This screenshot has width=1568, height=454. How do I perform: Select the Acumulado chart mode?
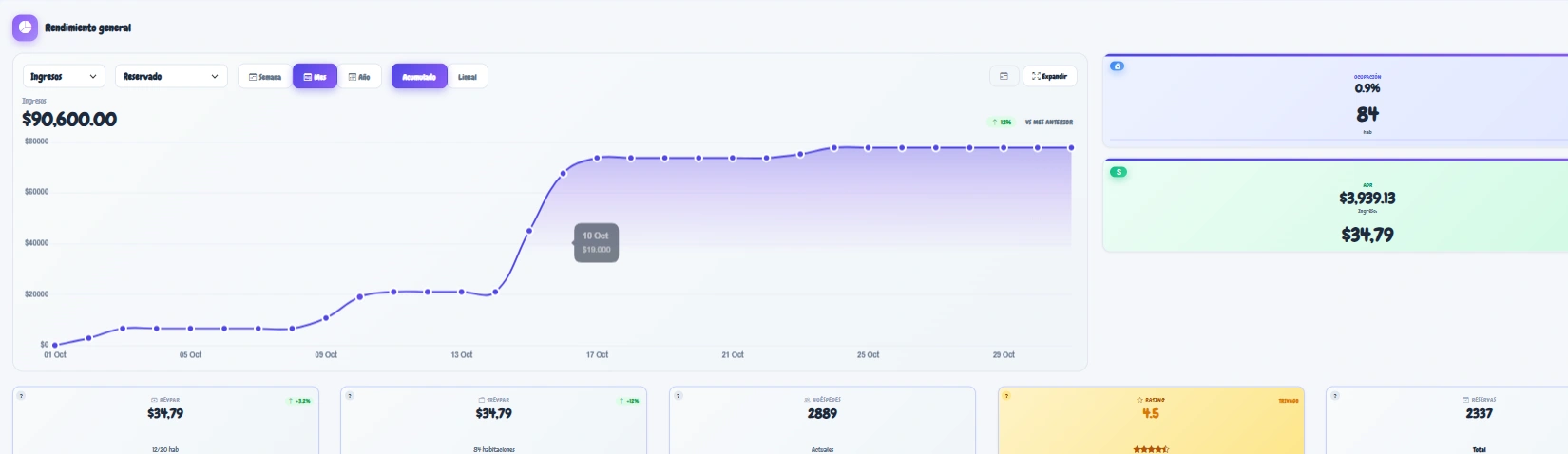click(419, 76)
